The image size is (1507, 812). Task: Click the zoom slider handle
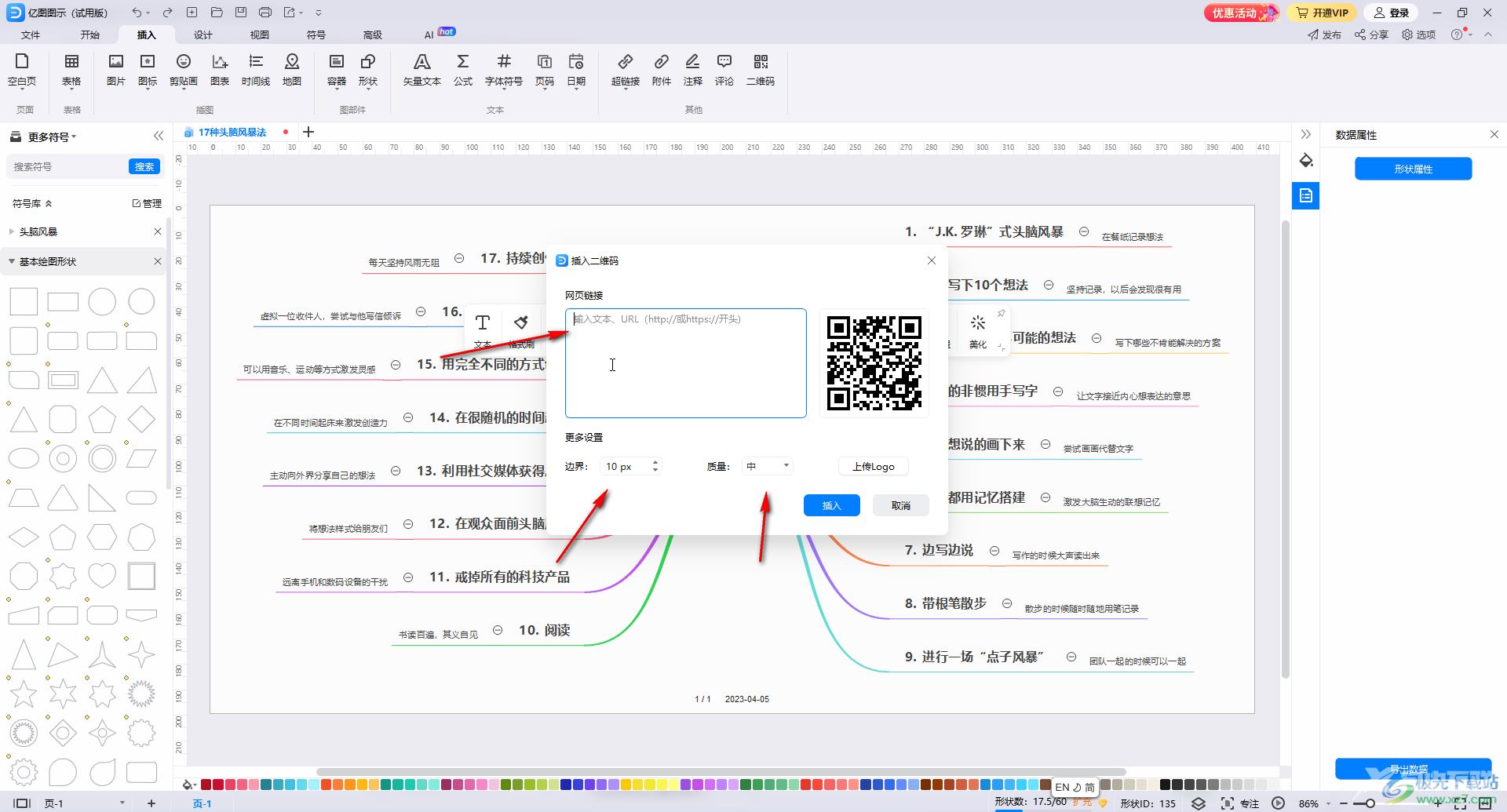[1370, 803]
